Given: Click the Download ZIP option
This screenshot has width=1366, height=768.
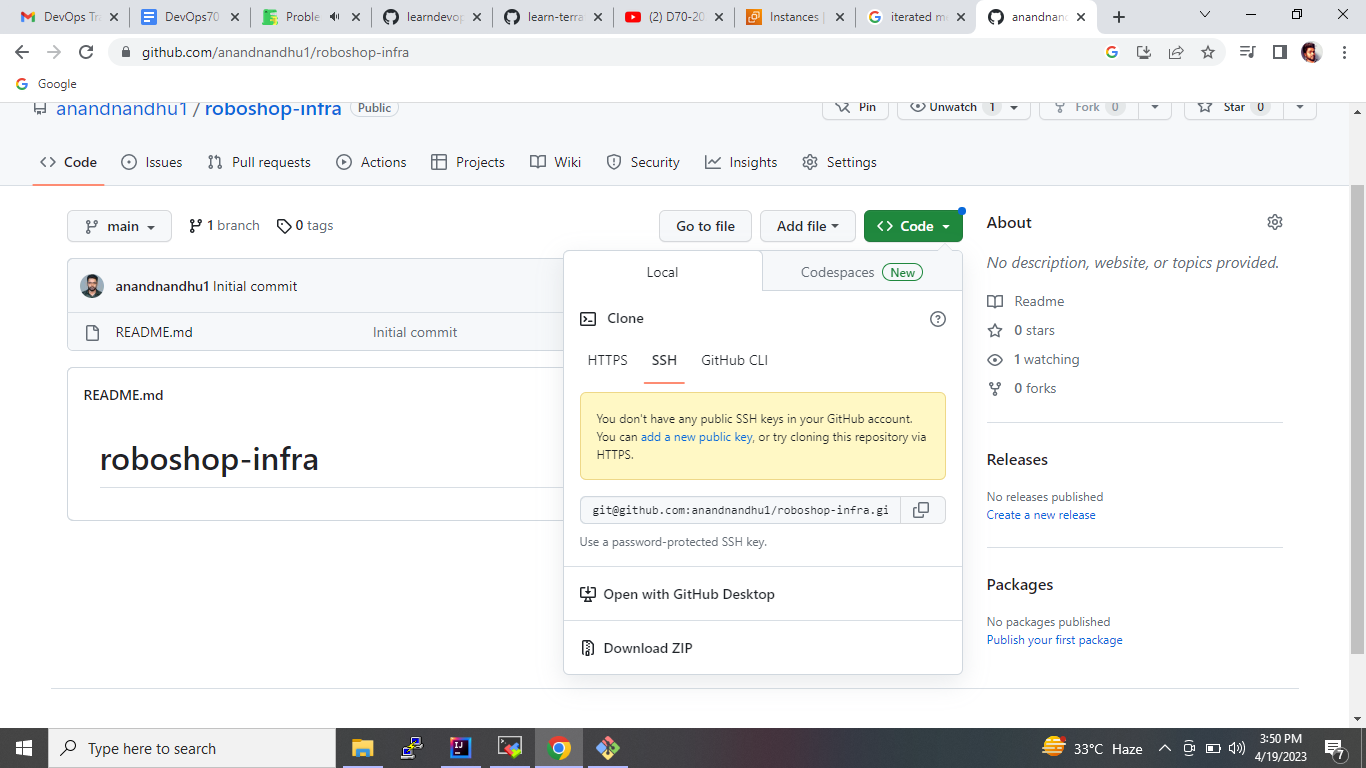Looking at the screenshot, I should [x=649, y=648].
